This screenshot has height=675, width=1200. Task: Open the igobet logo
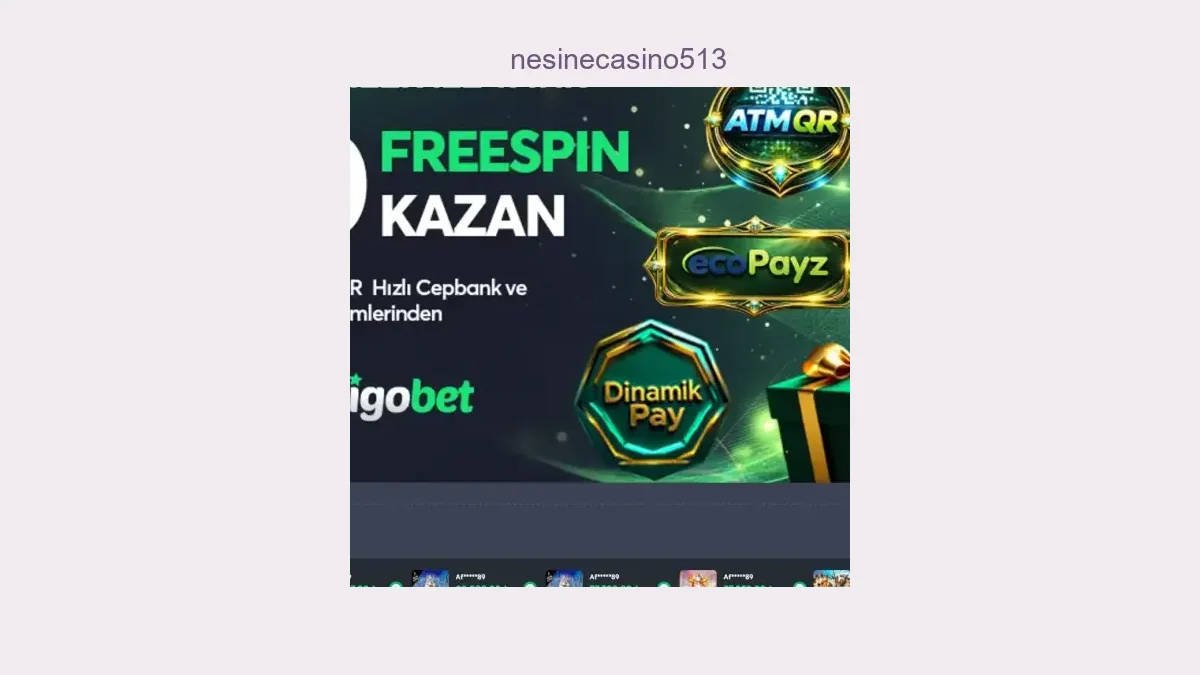pos(411,398)
